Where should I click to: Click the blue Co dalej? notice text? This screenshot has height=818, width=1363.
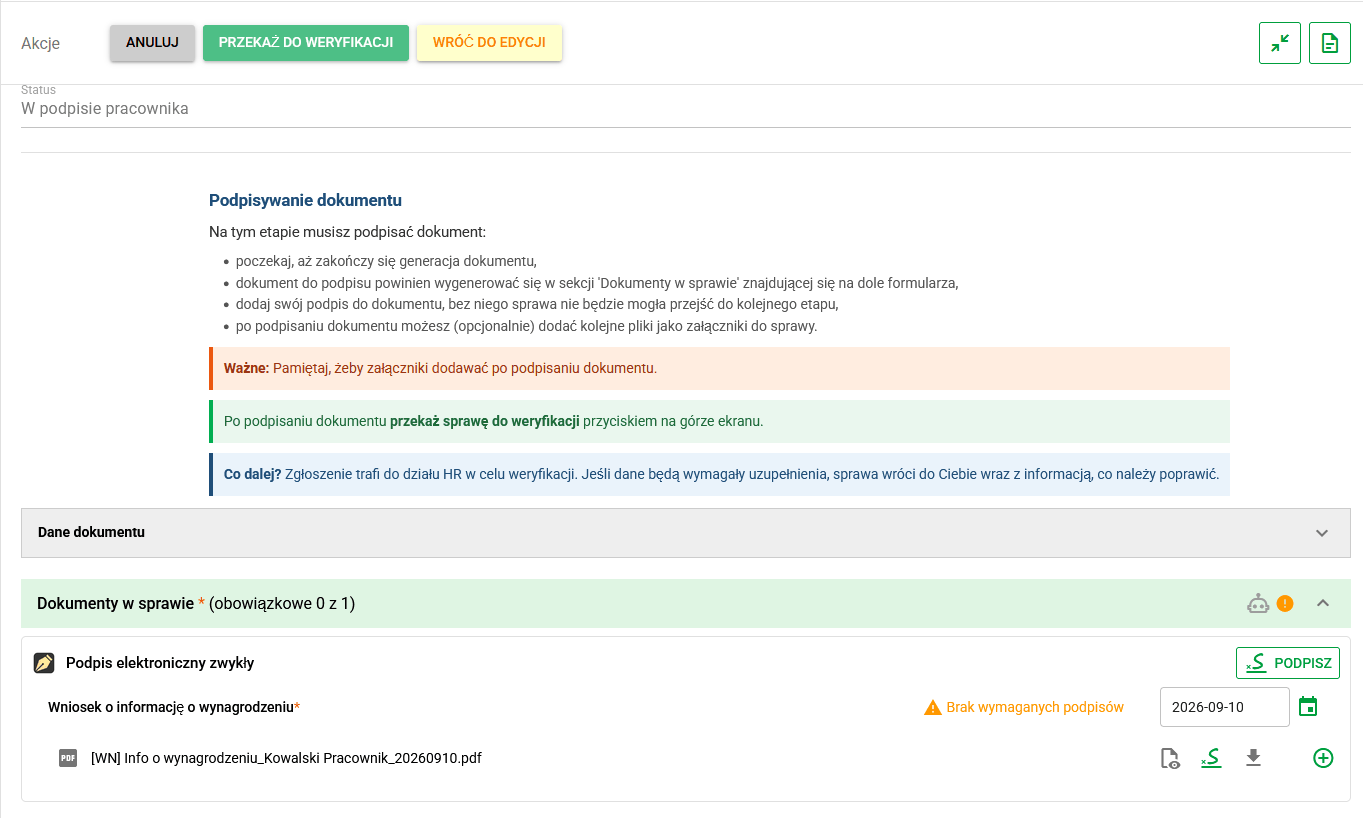click(x=719, y=474)
